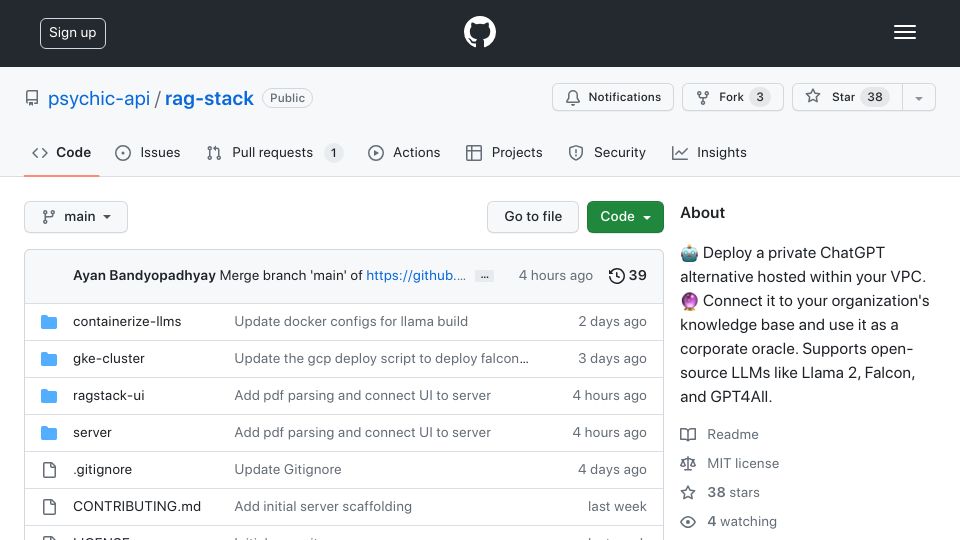This screenshot has width=960, height=540.
Task: Click the 4 days ago timestamp for .gitignore
Action: 612,470
